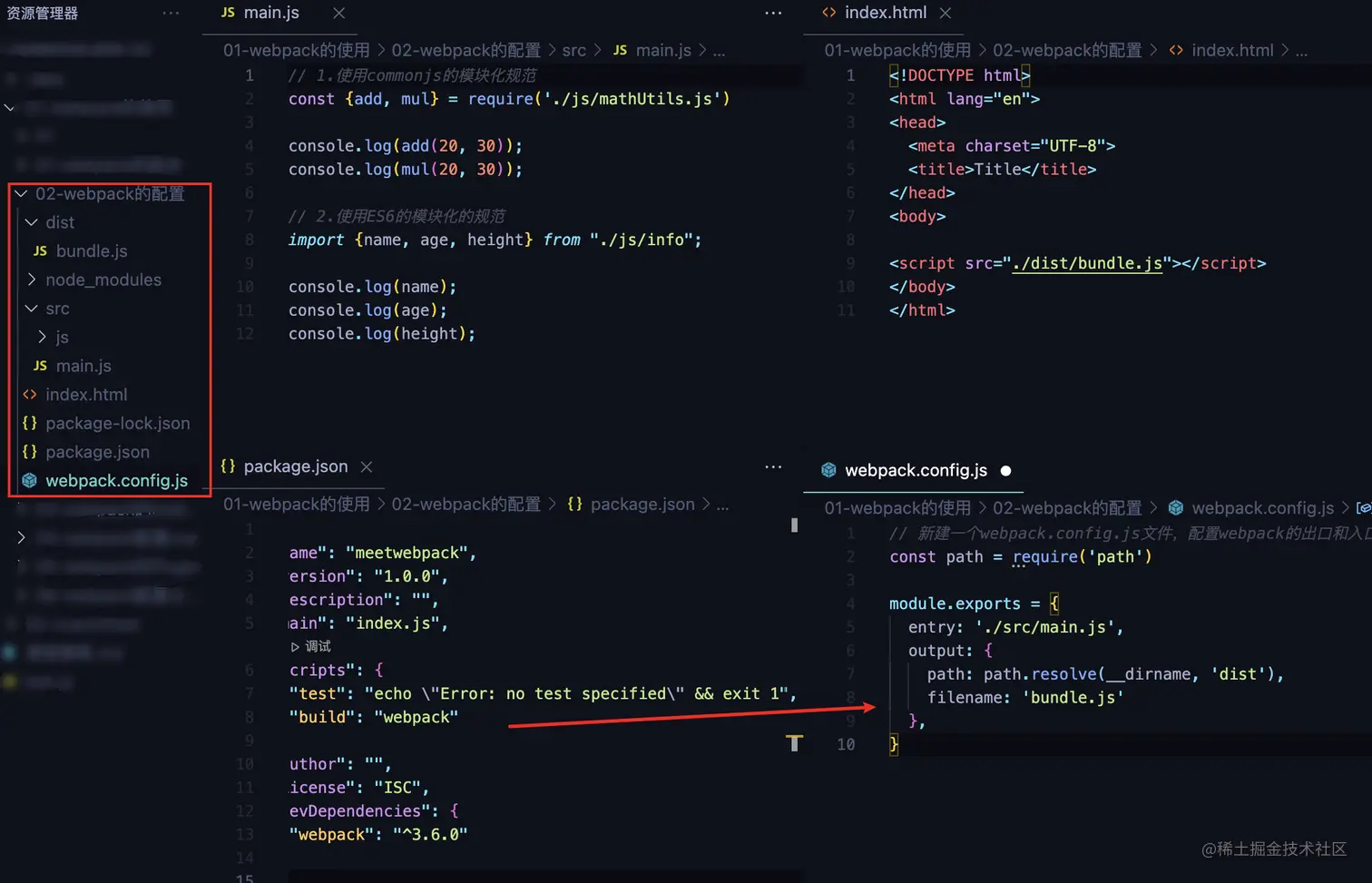
Task: Click the import from "./js/info" line
Action: [x=495, y=240]
